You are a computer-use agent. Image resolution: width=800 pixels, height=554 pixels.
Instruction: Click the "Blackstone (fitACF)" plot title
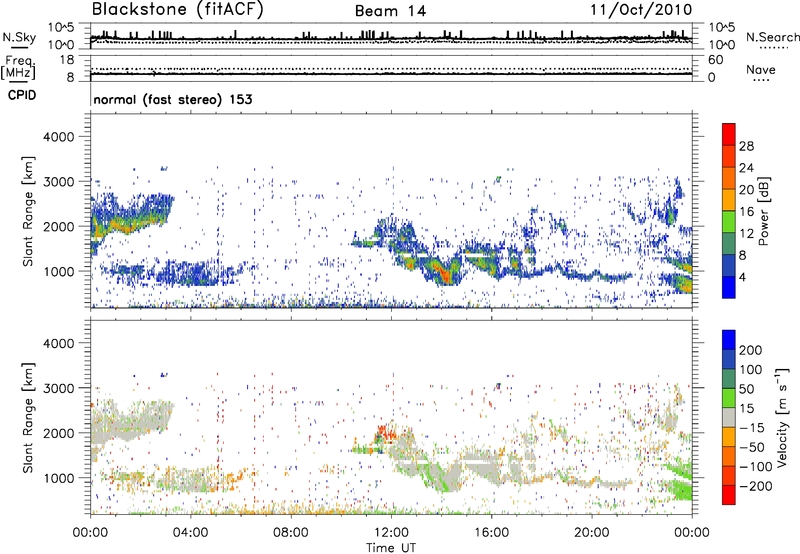[177, 10]
